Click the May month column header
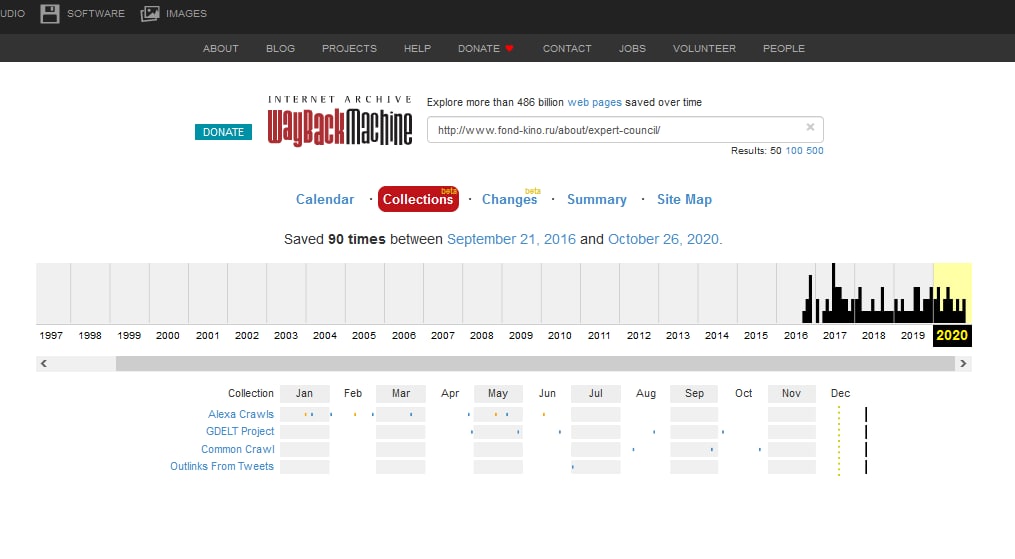 click(498, 393)
